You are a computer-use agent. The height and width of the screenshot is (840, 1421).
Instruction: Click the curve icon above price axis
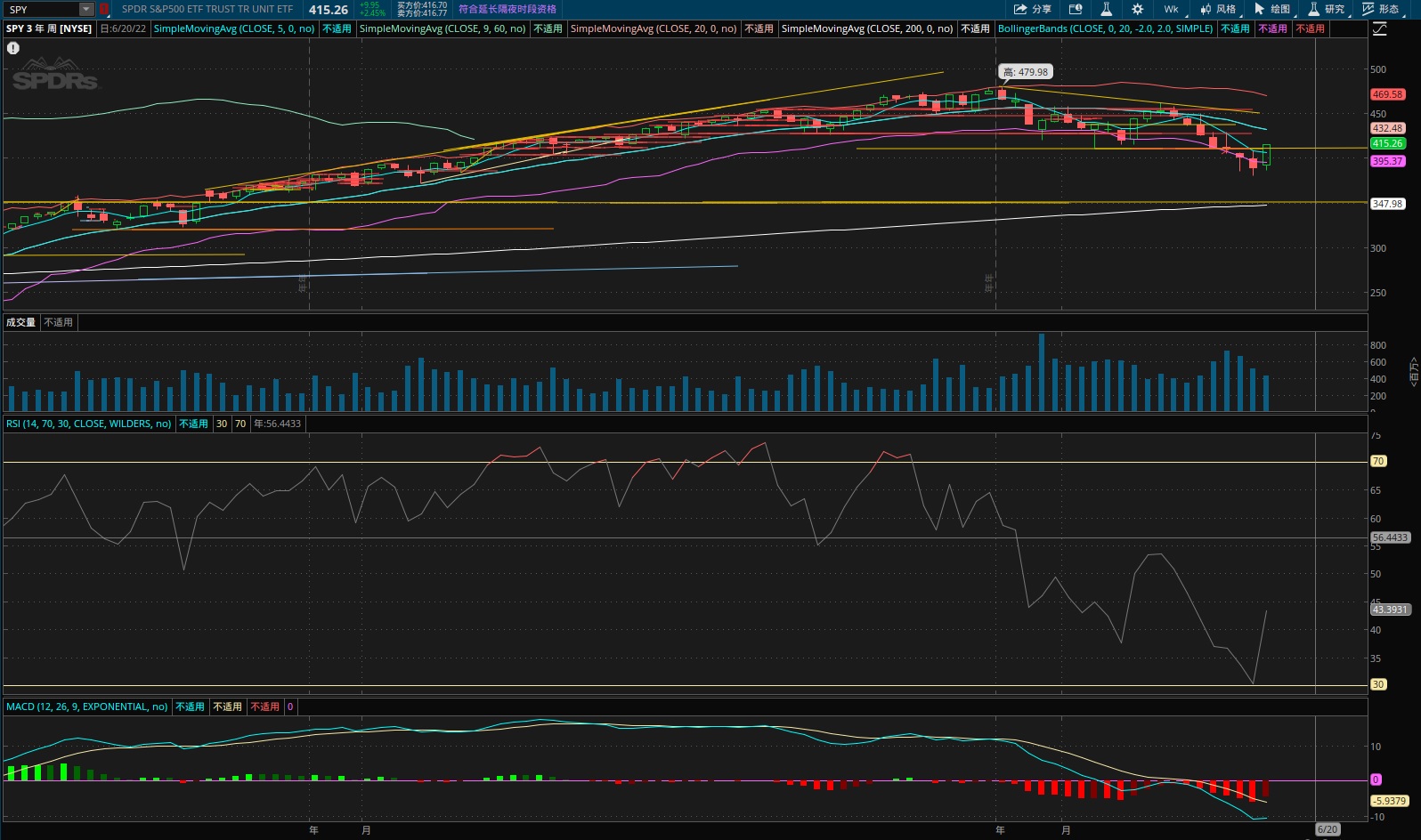tap(1379, 29)
